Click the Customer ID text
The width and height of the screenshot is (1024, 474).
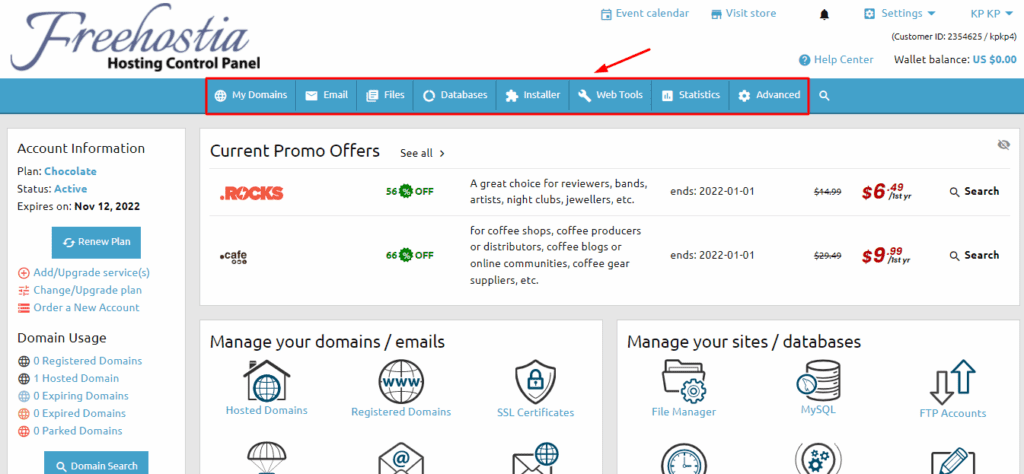point(953,37)
